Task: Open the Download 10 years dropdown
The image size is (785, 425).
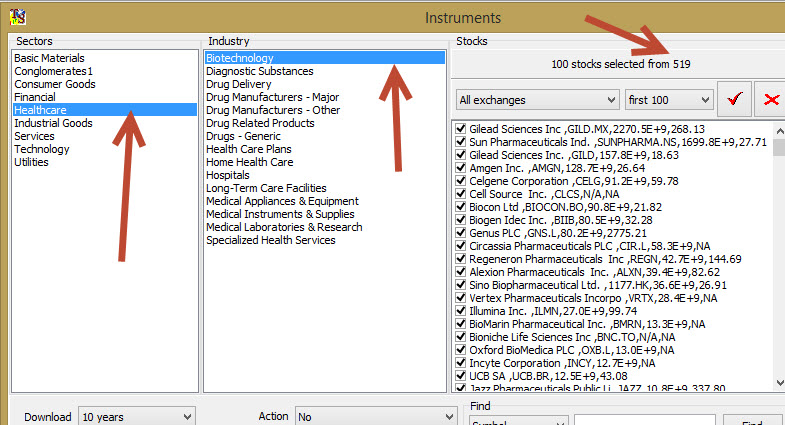Action: point(137,416)
